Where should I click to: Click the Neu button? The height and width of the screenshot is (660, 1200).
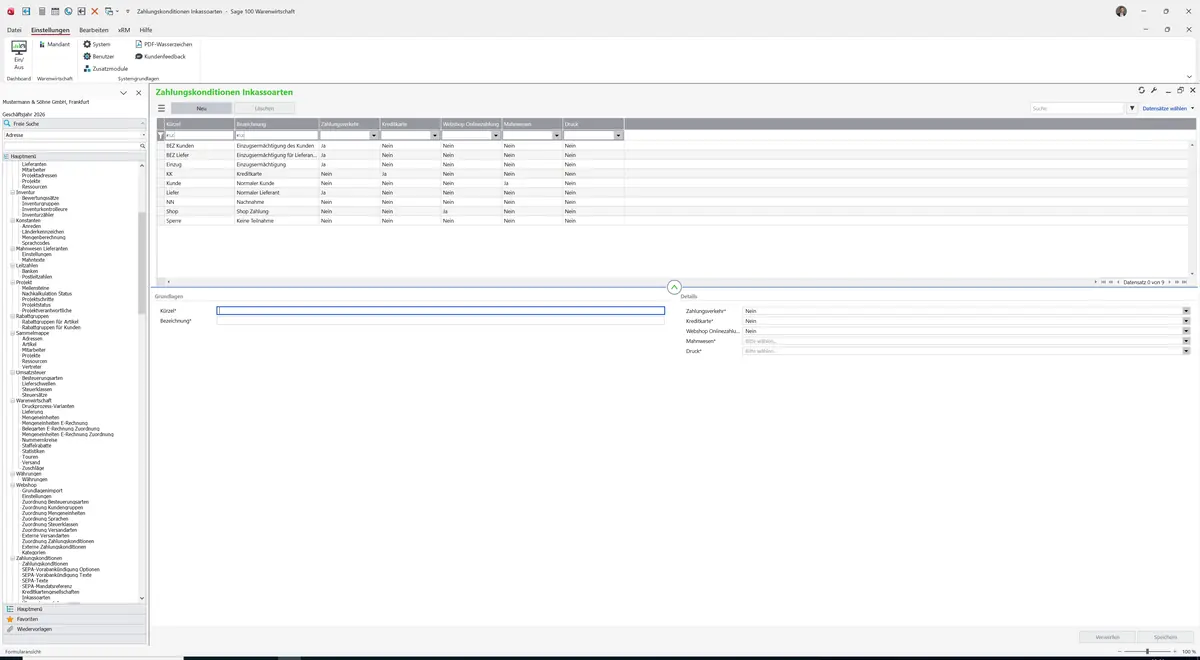coord(201,108)
